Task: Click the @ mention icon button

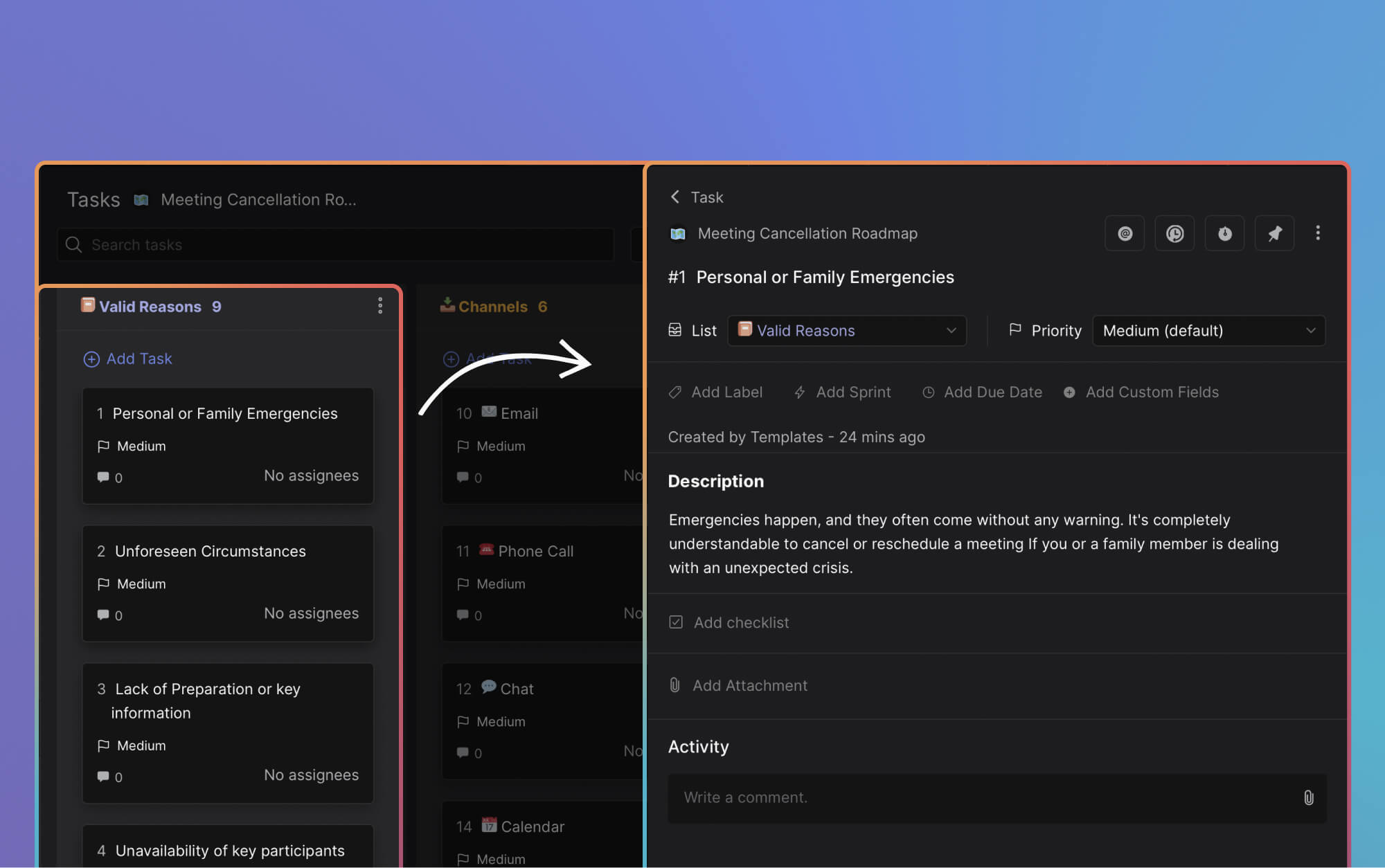Action: tap(1125, 234)
